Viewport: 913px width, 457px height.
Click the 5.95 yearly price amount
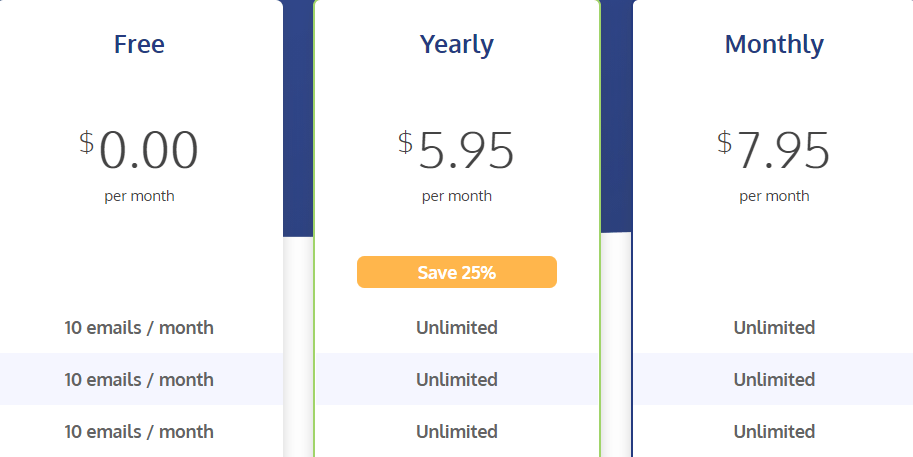(x=466, y=150)
